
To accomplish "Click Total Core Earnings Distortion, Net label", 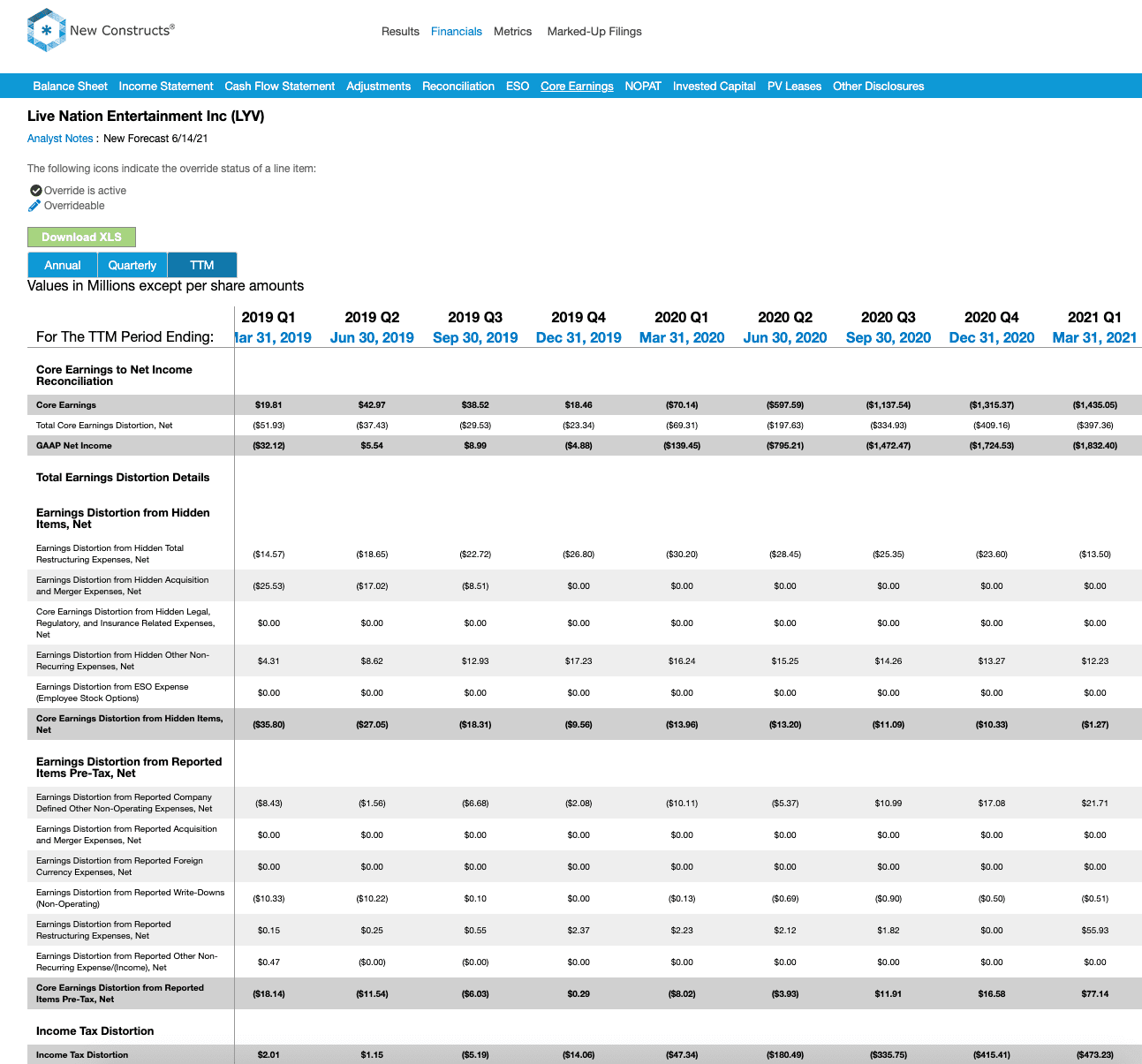I will [104, 426].
